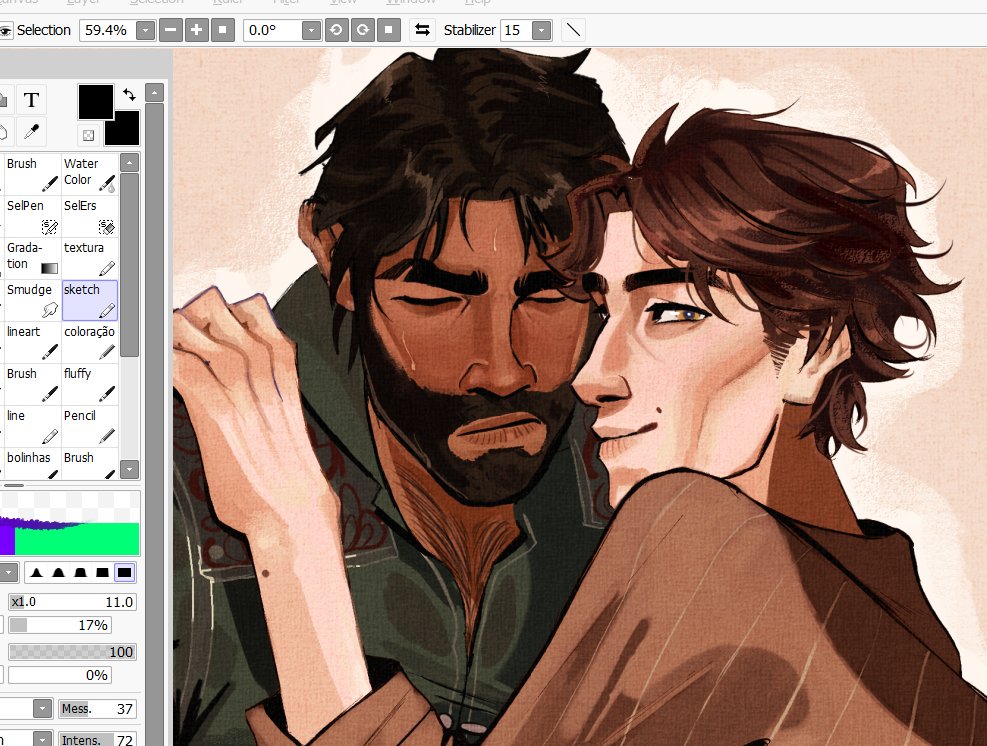The image size is (987, 746).
Task: Rotate the canvas clockwise
Action: 363,30
